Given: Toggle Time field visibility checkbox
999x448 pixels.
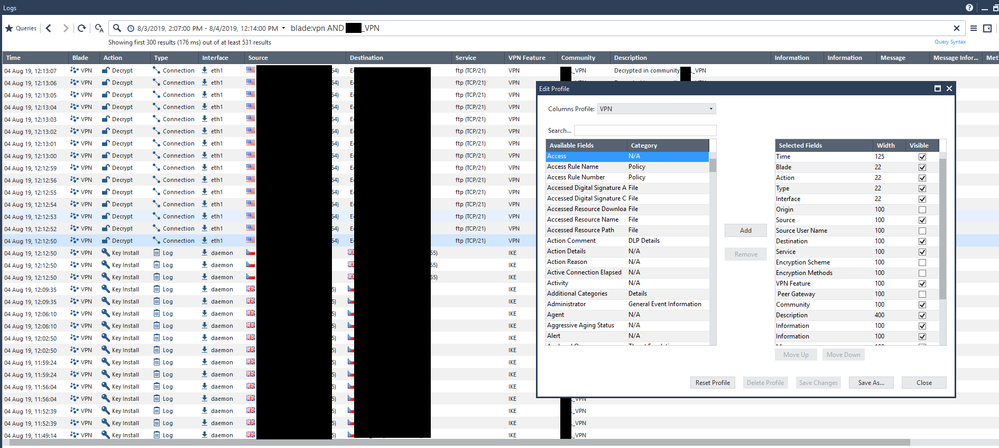Looking at the screenshot, I should click(x=922, y=157).
